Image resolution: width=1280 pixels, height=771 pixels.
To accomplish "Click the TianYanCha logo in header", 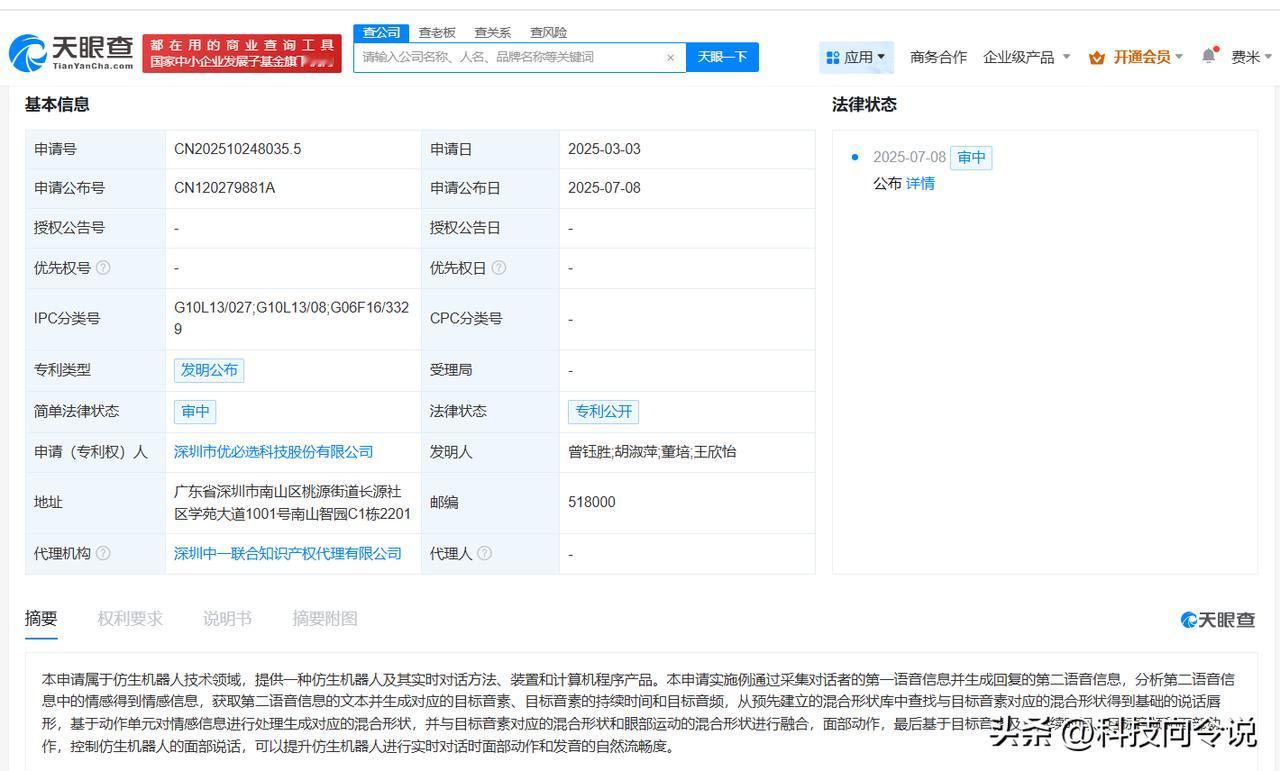I will coord(71,53).
